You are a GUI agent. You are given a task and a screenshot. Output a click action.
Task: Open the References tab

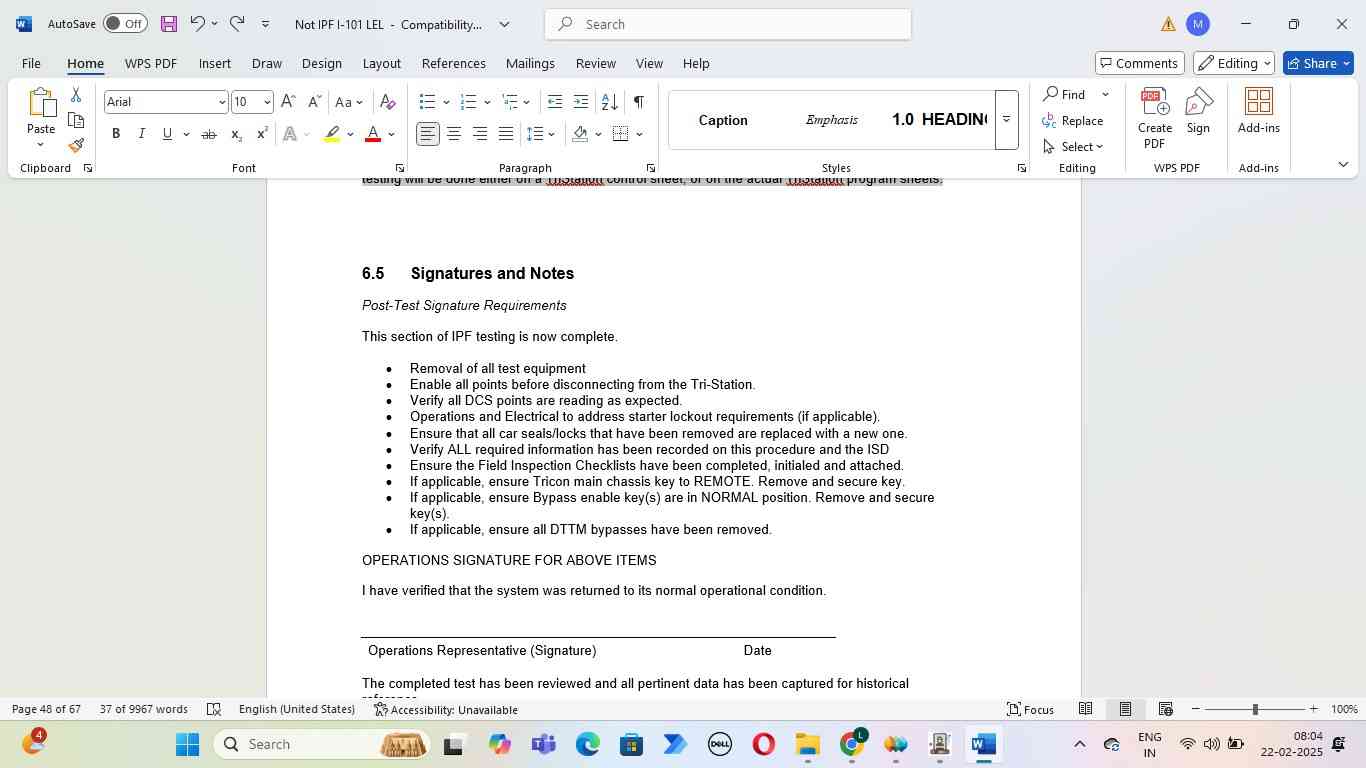454,63
